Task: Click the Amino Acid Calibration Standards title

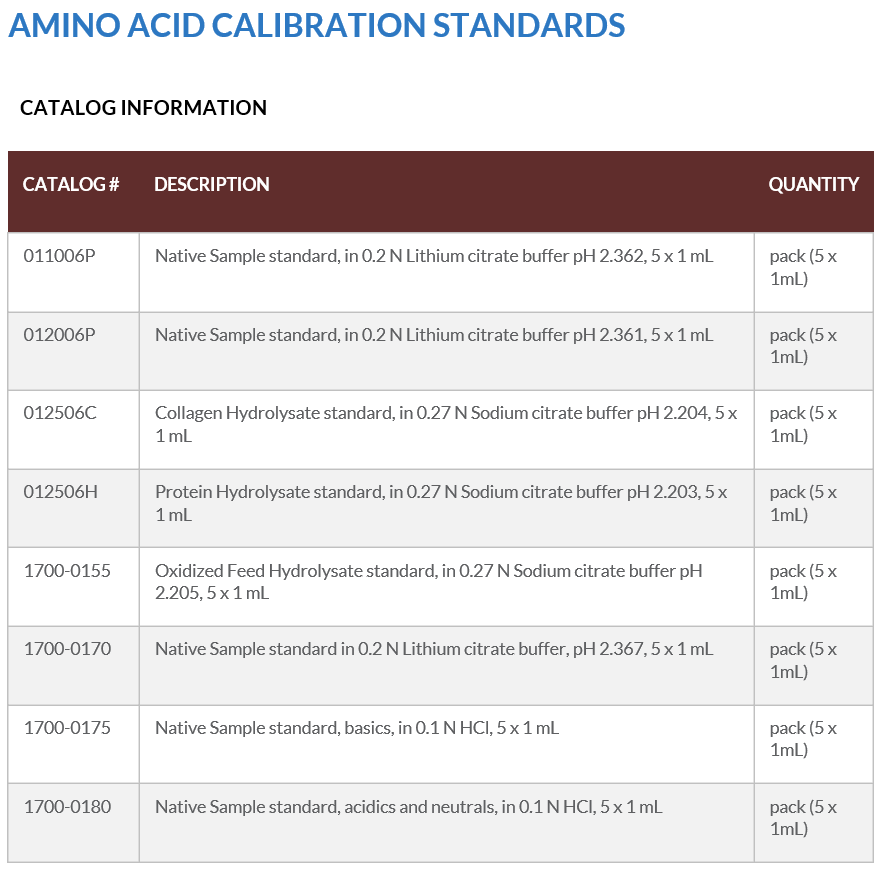Action: click(x=317, y=25)
